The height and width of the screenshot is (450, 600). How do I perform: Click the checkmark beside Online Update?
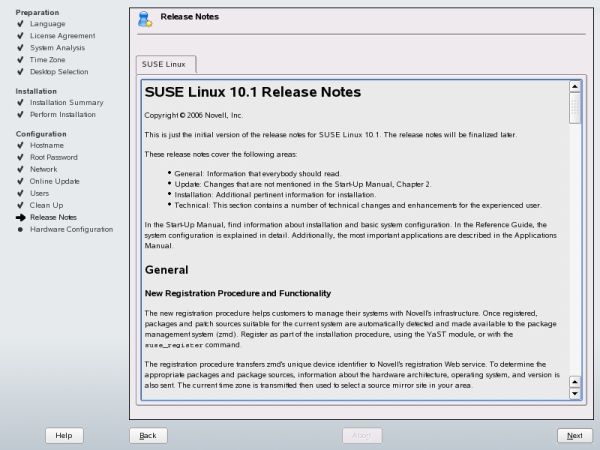pos(20,181)
